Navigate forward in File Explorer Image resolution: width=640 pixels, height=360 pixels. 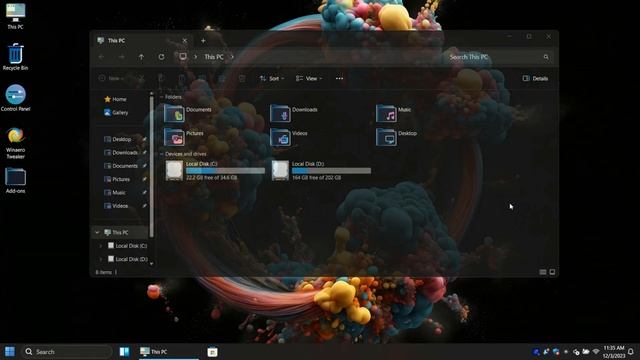(122, 57)
